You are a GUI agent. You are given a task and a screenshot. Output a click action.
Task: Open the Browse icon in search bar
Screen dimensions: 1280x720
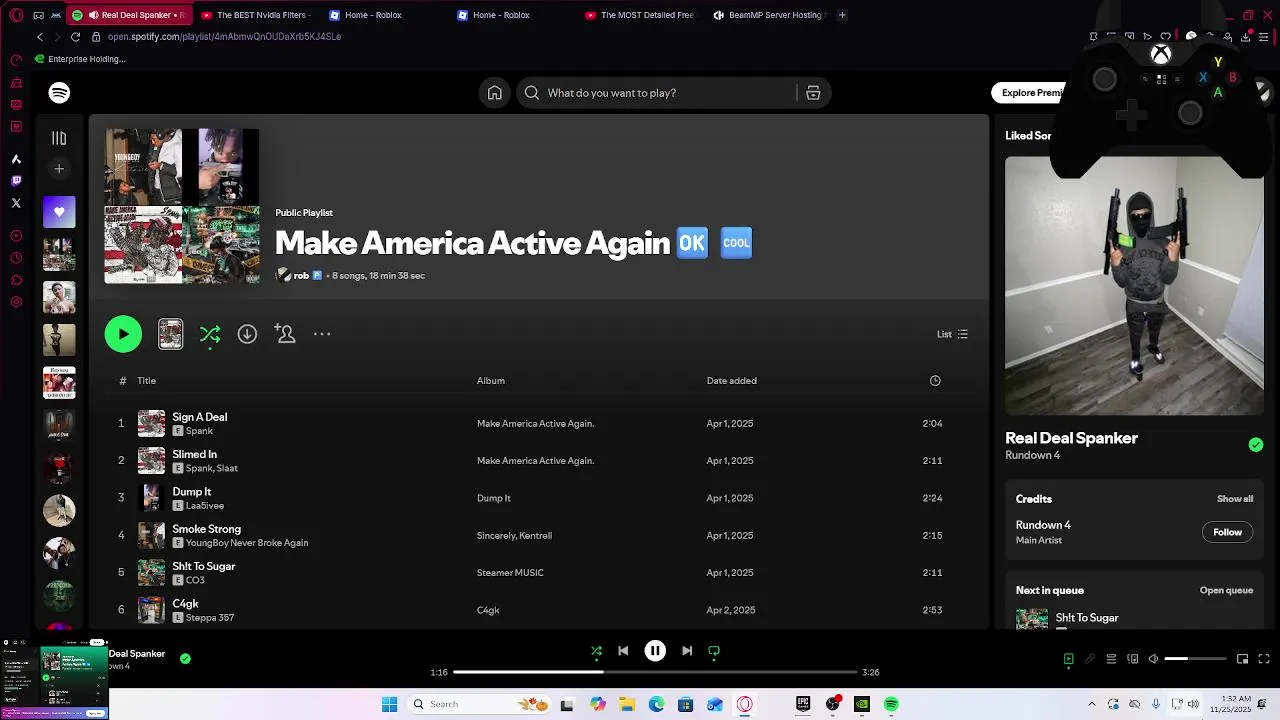[x=813, y=93]
